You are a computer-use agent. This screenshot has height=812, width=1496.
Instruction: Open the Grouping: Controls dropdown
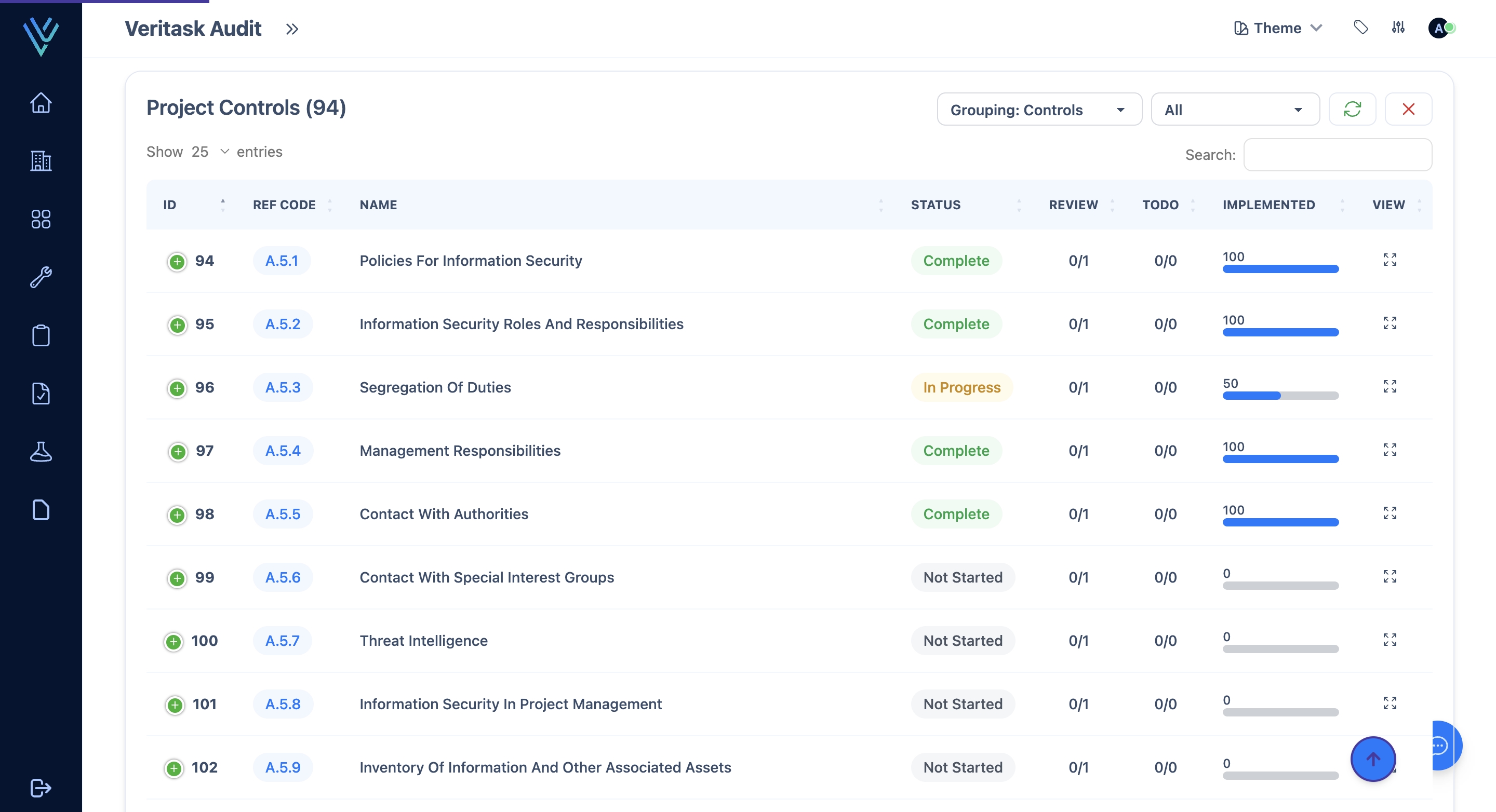(x=1039, y=109)
